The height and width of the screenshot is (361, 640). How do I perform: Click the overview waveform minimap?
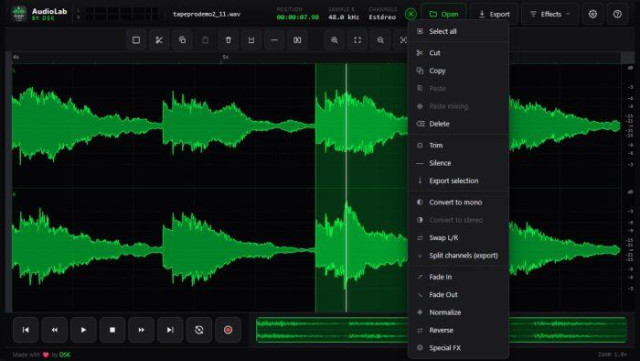pyautogui.click(x=441, y=330)
